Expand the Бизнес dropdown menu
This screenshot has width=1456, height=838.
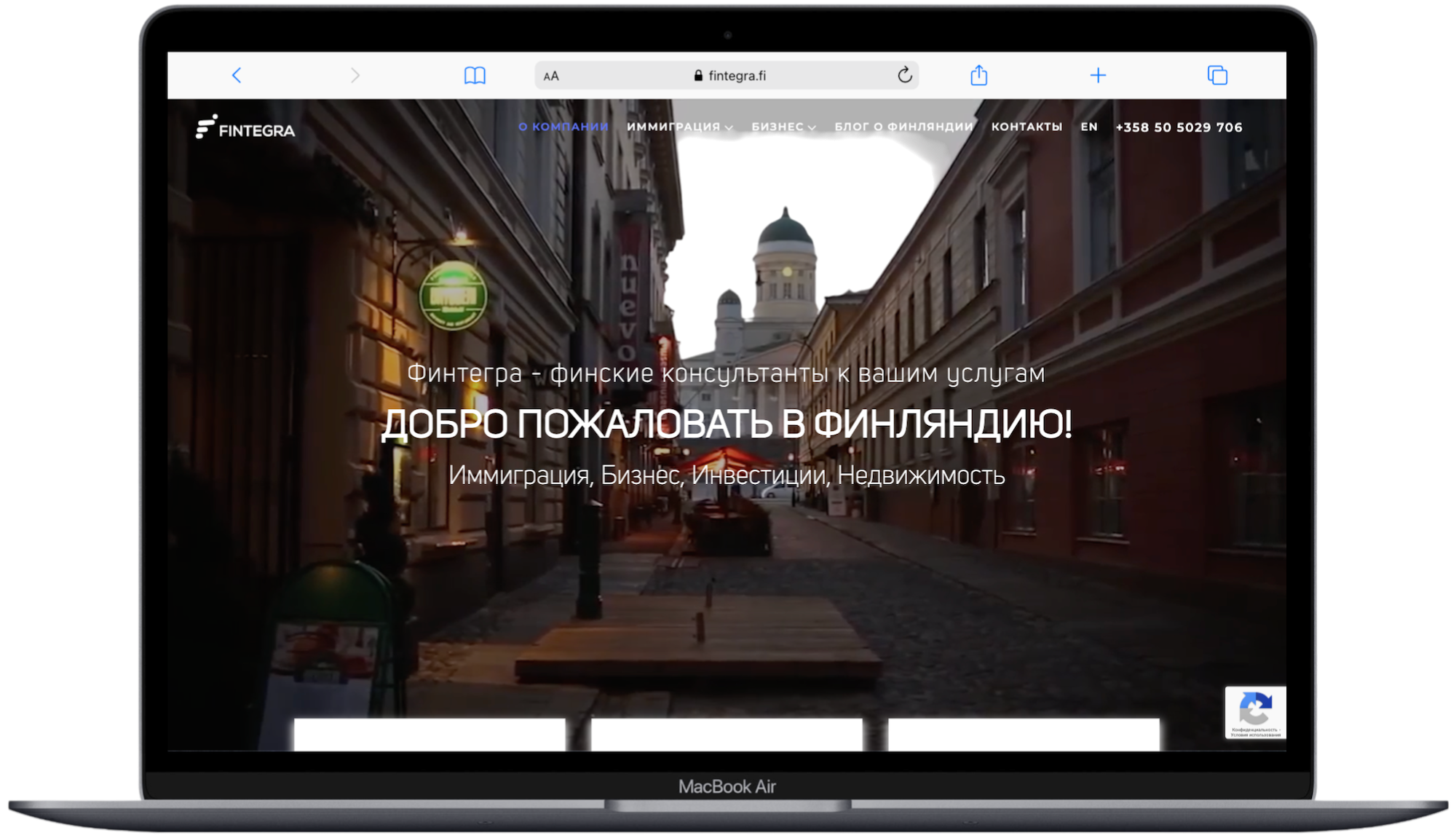coord(783,127)
